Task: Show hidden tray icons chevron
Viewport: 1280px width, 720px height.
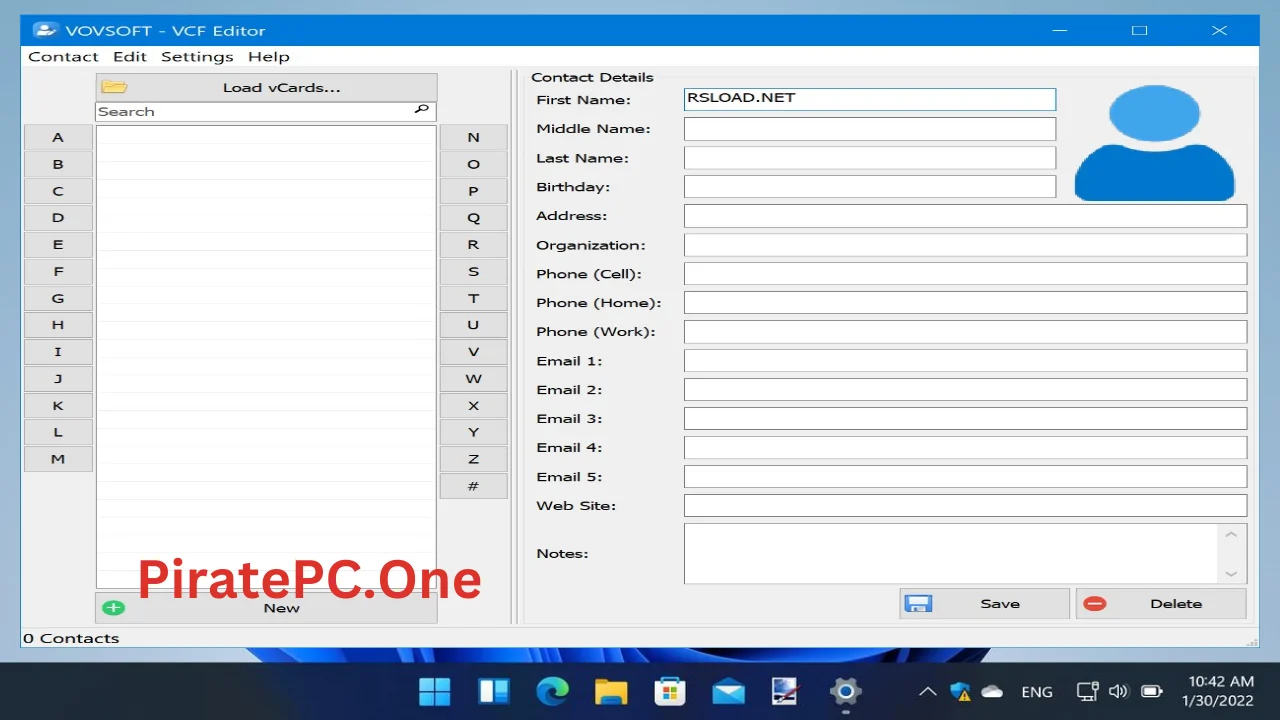Action: pos(927,691)
